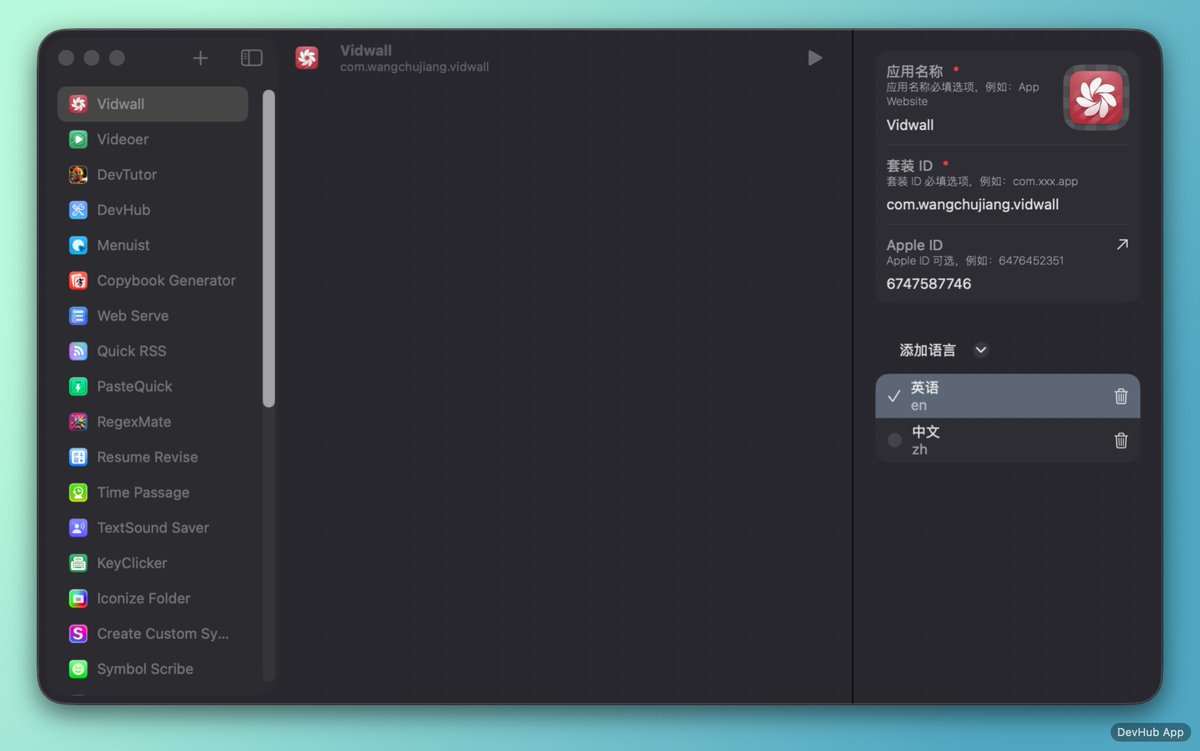Select the DevTutor app icon
This screenshot has height=751, width=1200.
(x=78, y=174)
